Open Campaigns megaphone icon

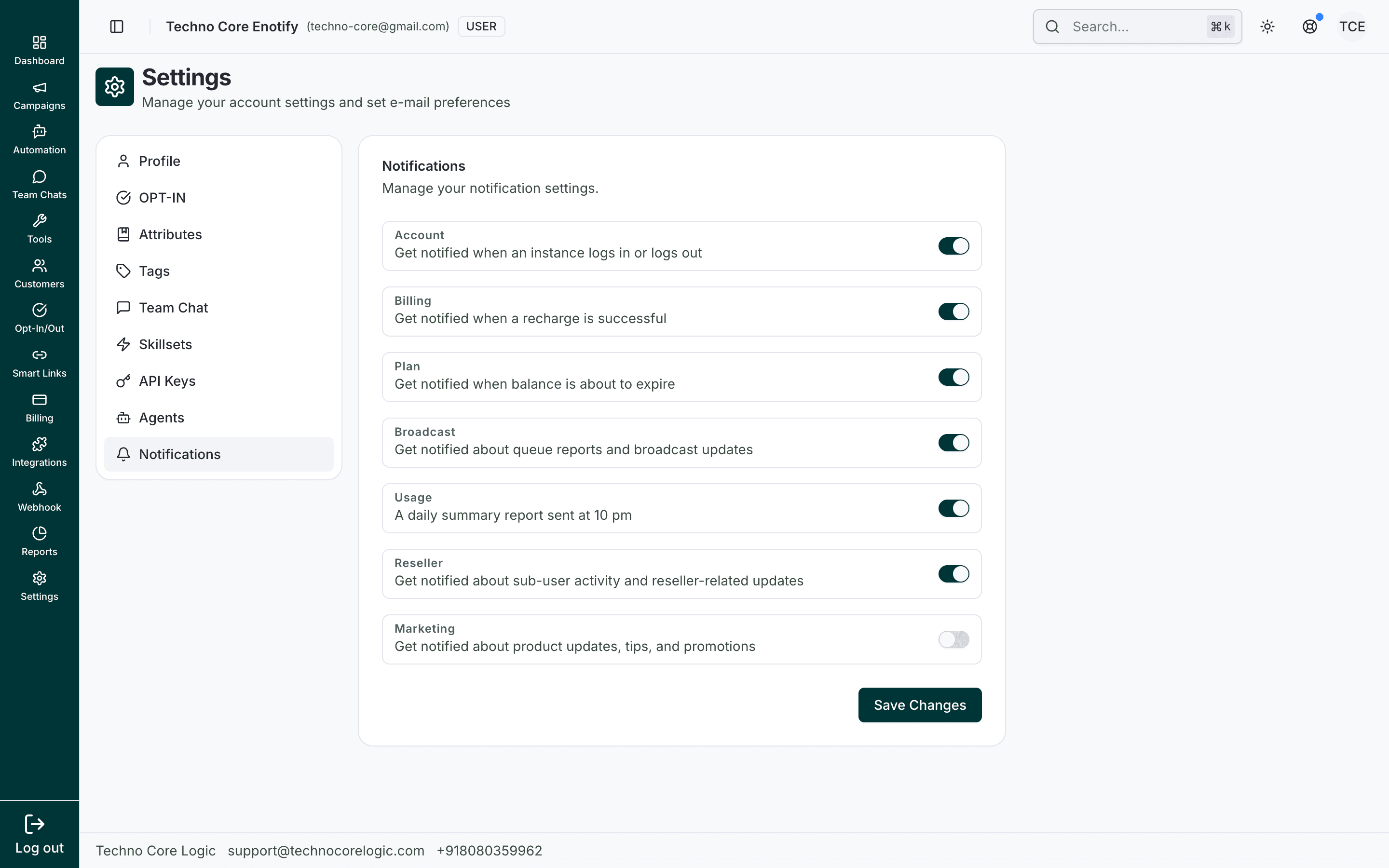[x=39, y=87]
